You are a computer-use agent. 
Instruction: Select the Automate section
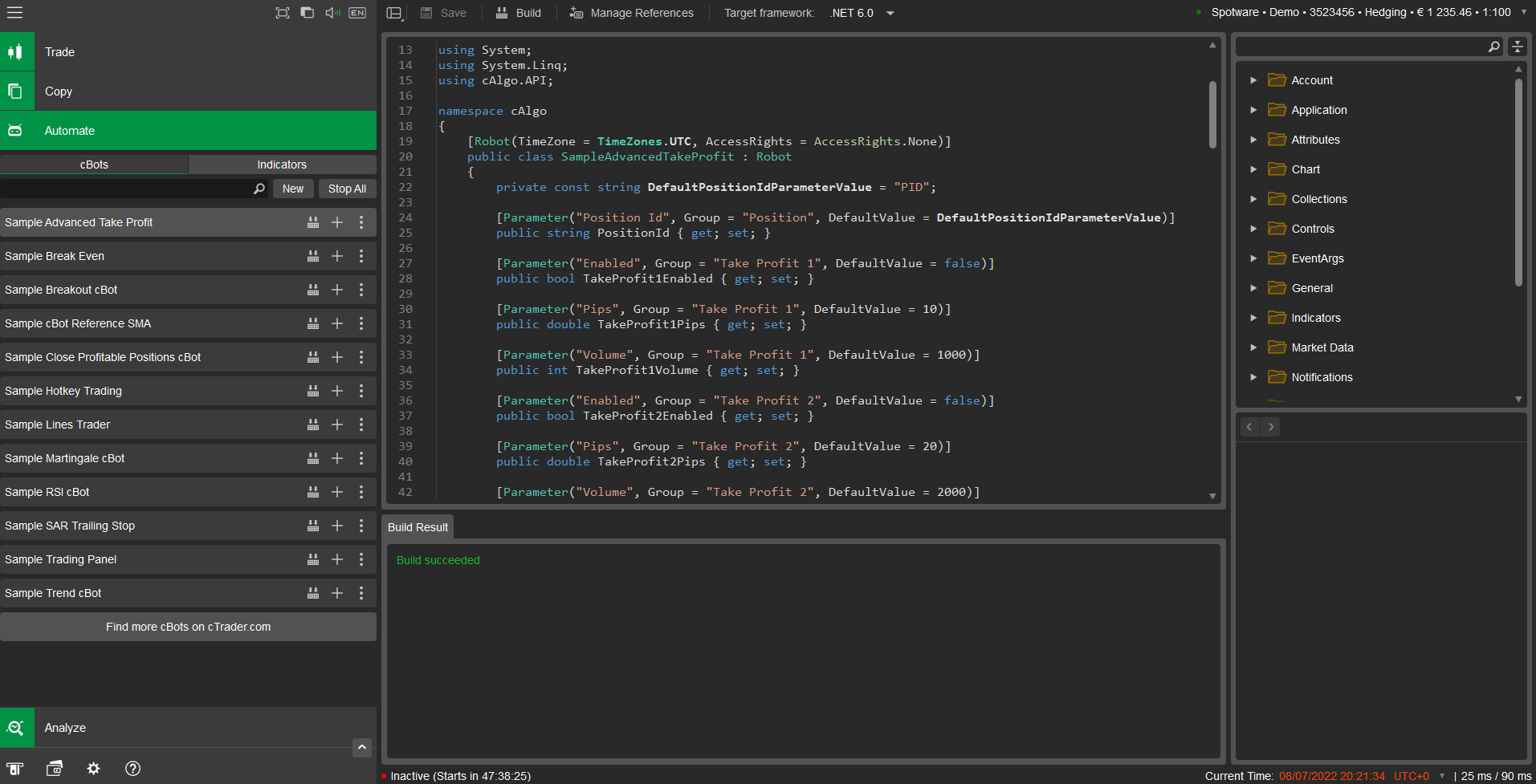(x=188, y=130)
